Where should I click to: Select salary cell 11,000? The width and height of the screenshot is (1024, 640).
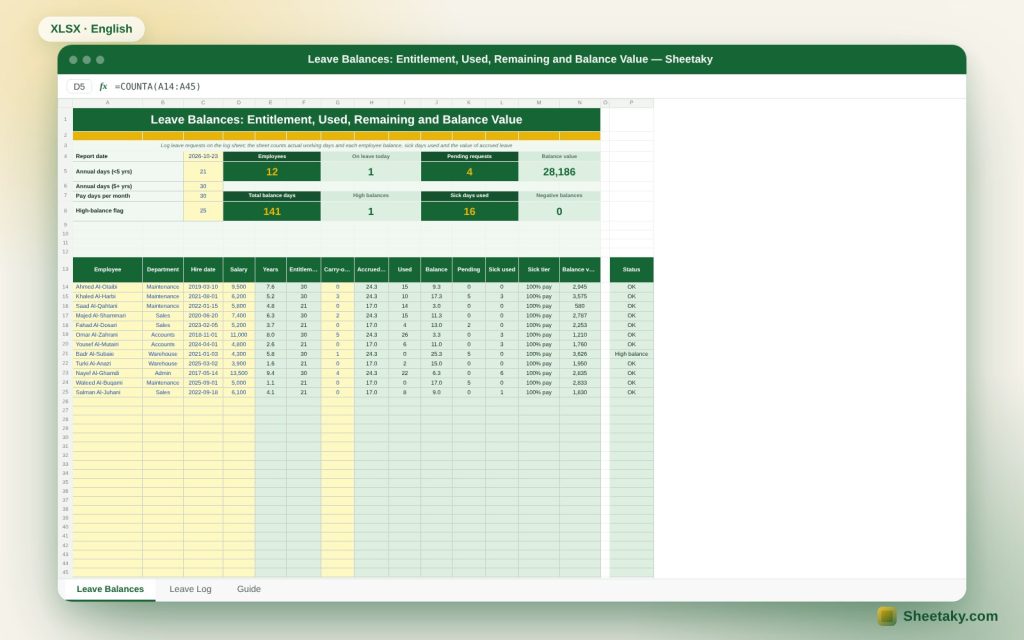(x=239, y=334)
